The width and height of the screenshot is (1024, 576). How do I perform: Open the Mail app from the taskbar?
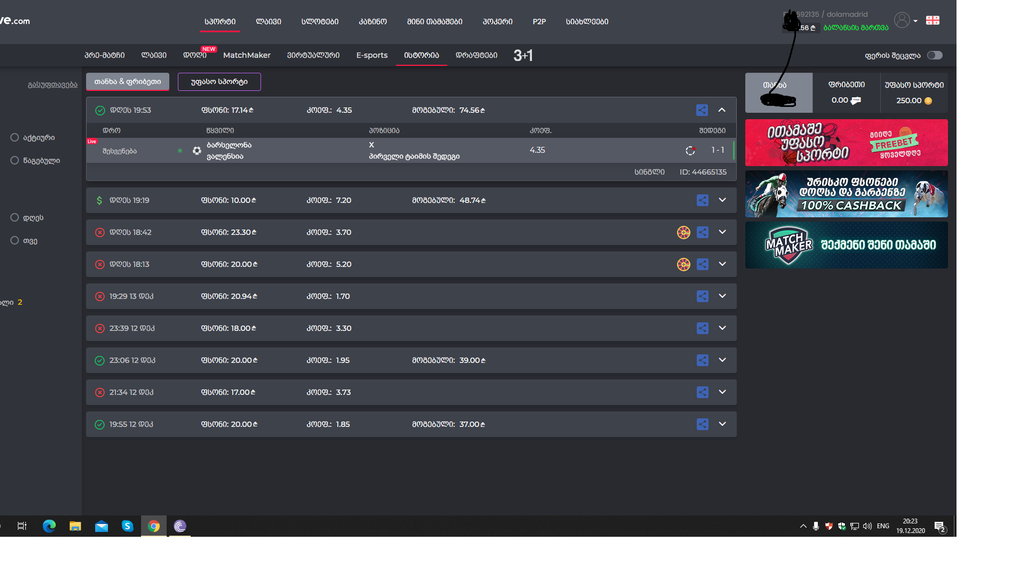[x=101, y=526]
